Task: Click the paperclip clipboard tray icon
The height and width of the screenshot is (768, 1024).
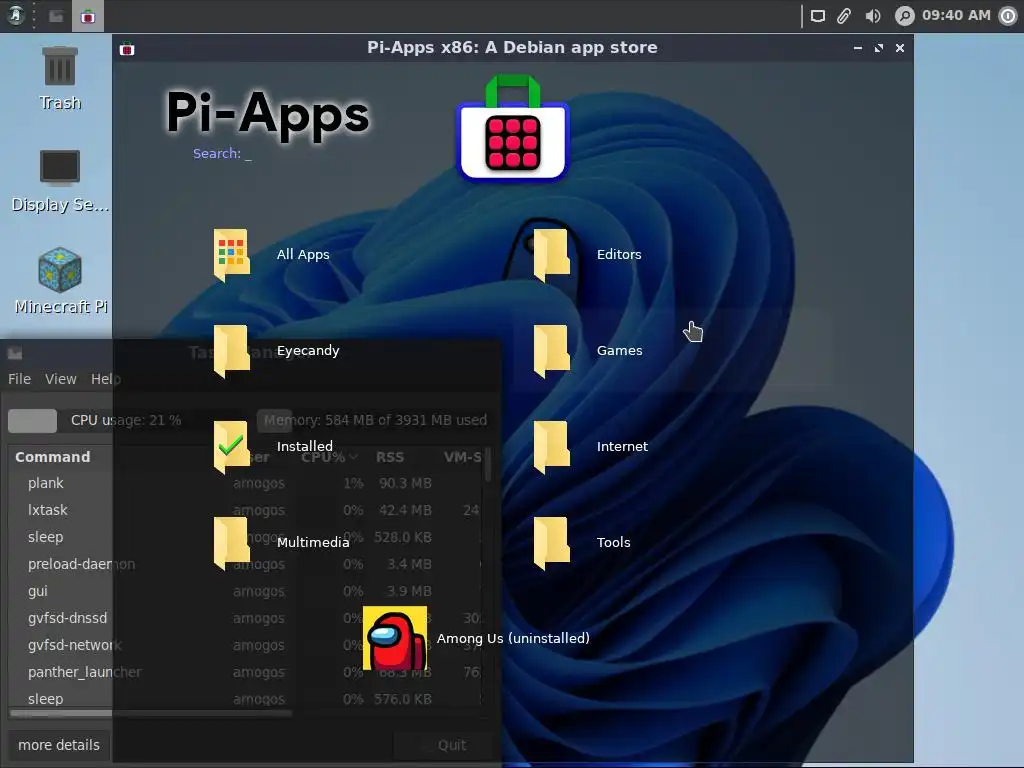Action: click(x=844, y=16)
